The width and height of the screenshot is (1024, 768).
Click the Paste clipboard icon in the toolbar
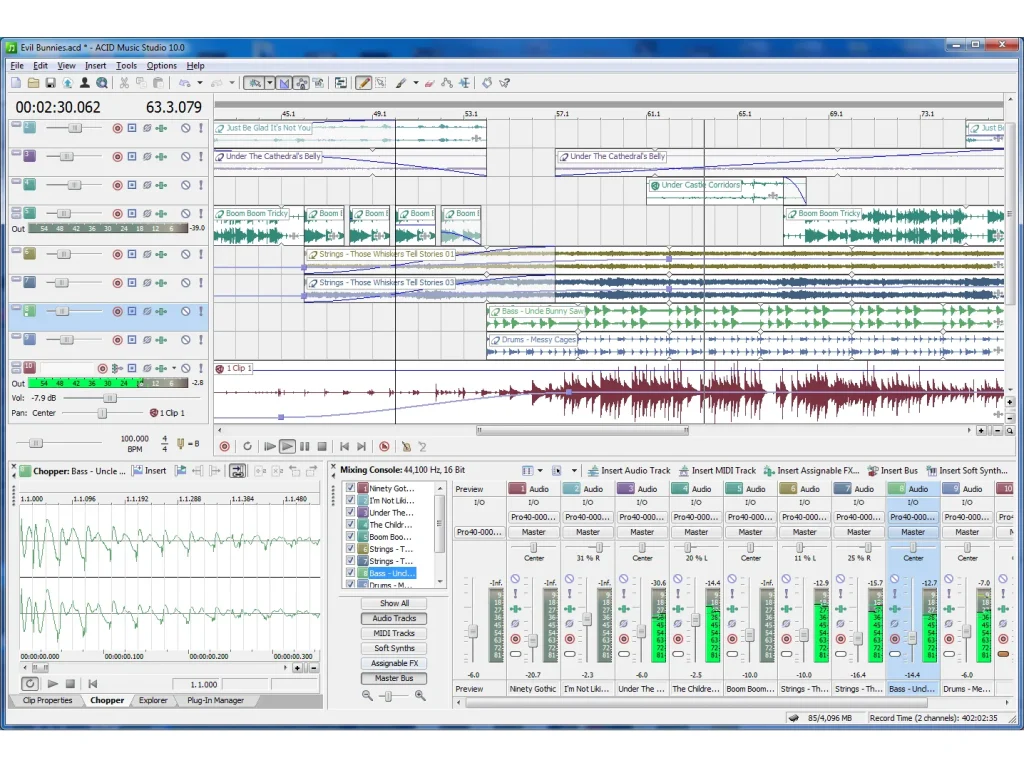158,83
